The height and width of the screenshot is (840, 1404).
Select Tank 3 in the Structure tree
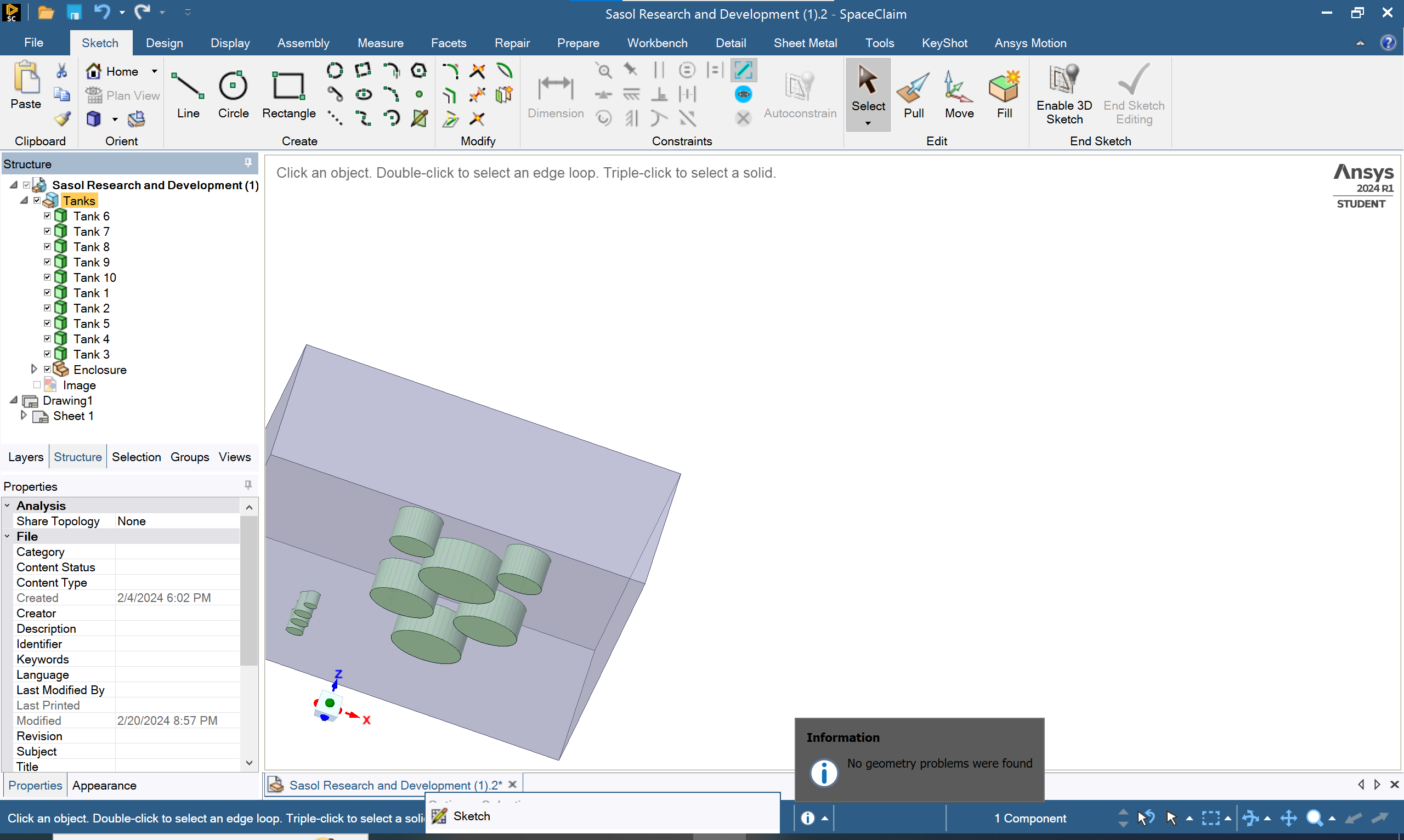pos(91,354)
